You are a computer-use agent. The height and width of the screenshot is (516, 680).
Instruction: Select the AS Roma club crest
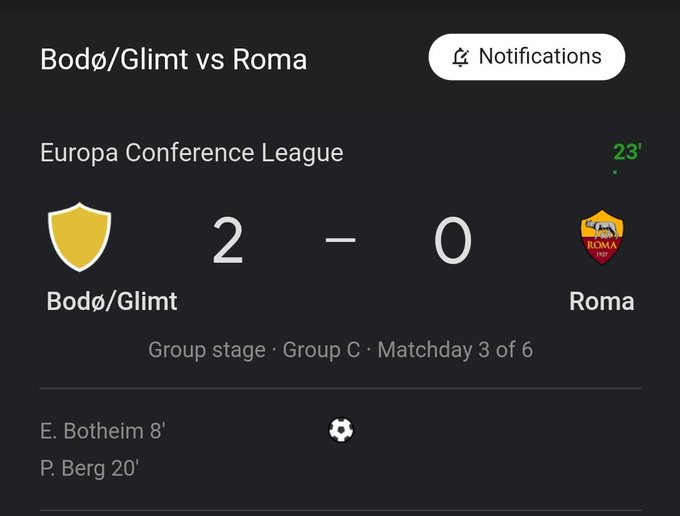point(602,237)
